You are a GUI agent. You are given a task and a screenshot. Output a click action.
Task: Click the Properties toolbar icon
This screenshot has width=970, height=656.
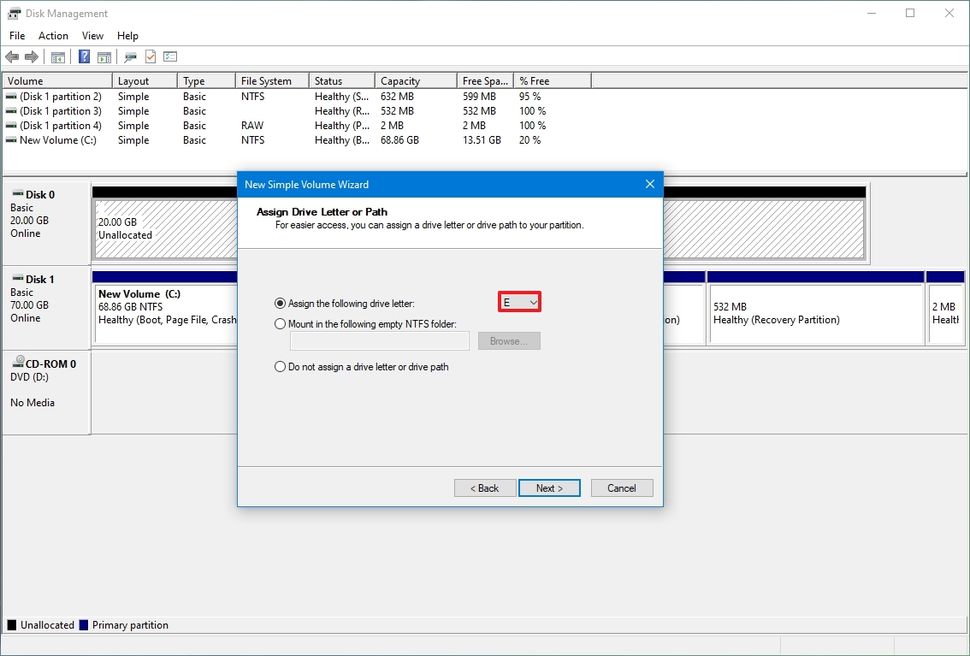[167, 57]
